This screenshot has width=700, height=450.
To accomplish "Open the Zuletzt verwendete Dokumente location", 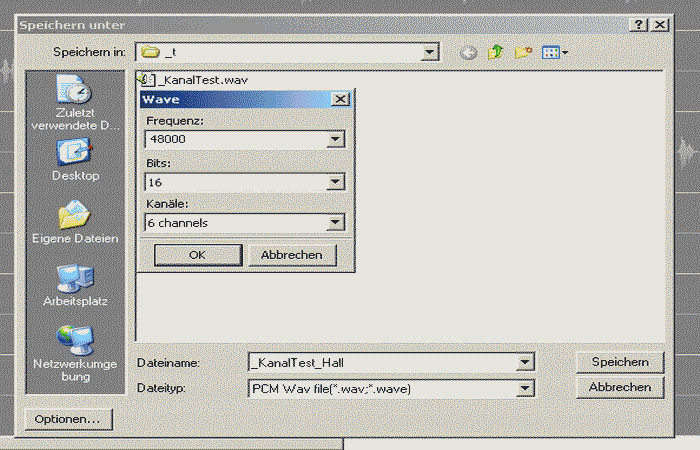I will (74, 103).
